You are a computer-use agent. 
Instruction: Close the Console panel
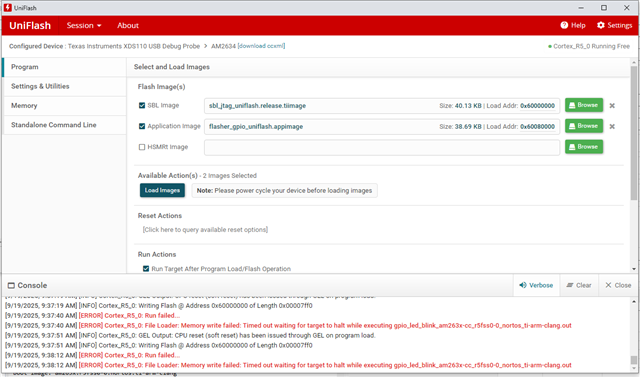(x=618, y=285)
